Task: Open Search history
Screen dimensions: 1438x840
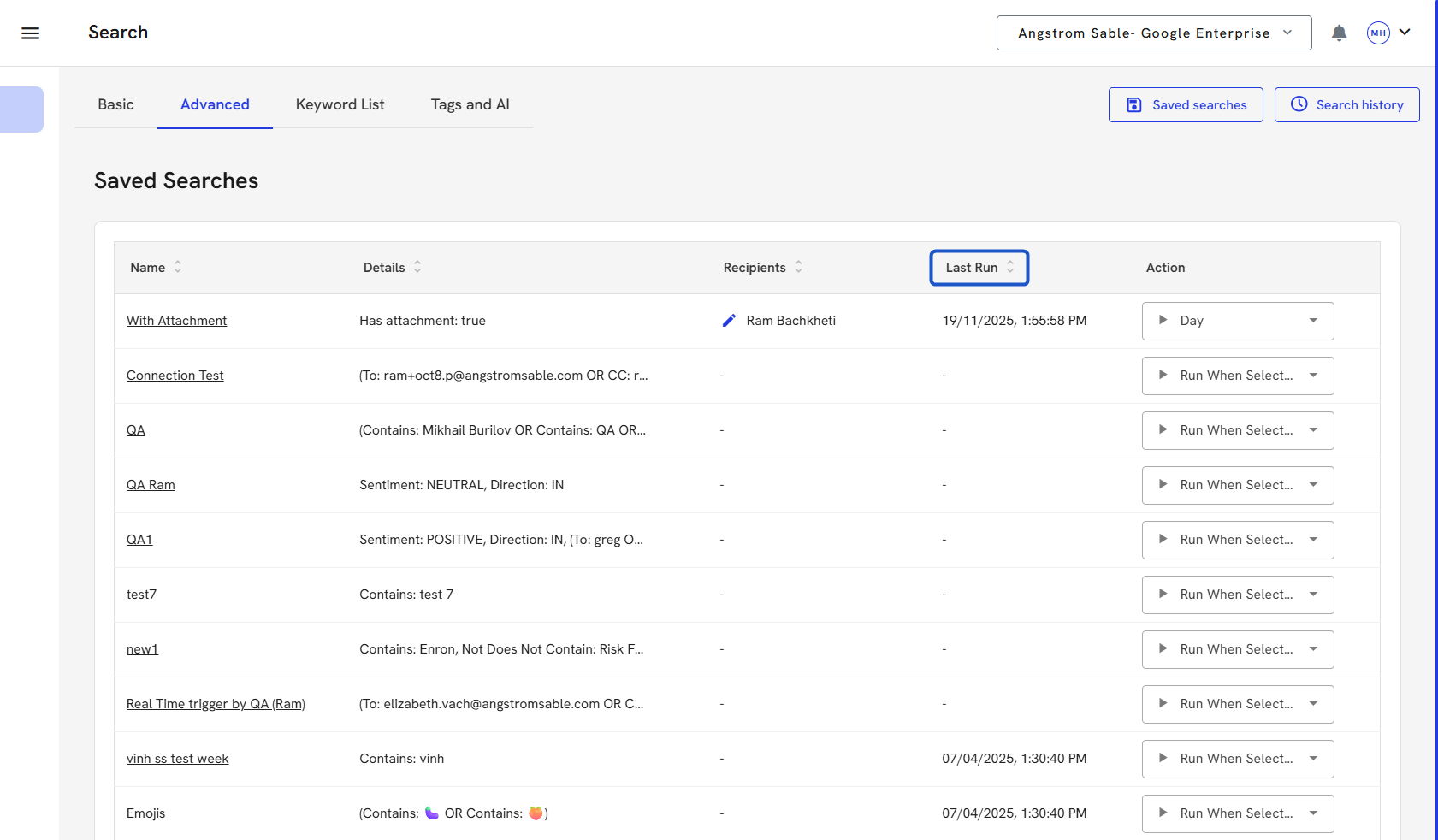Action: pos(1346,105)
